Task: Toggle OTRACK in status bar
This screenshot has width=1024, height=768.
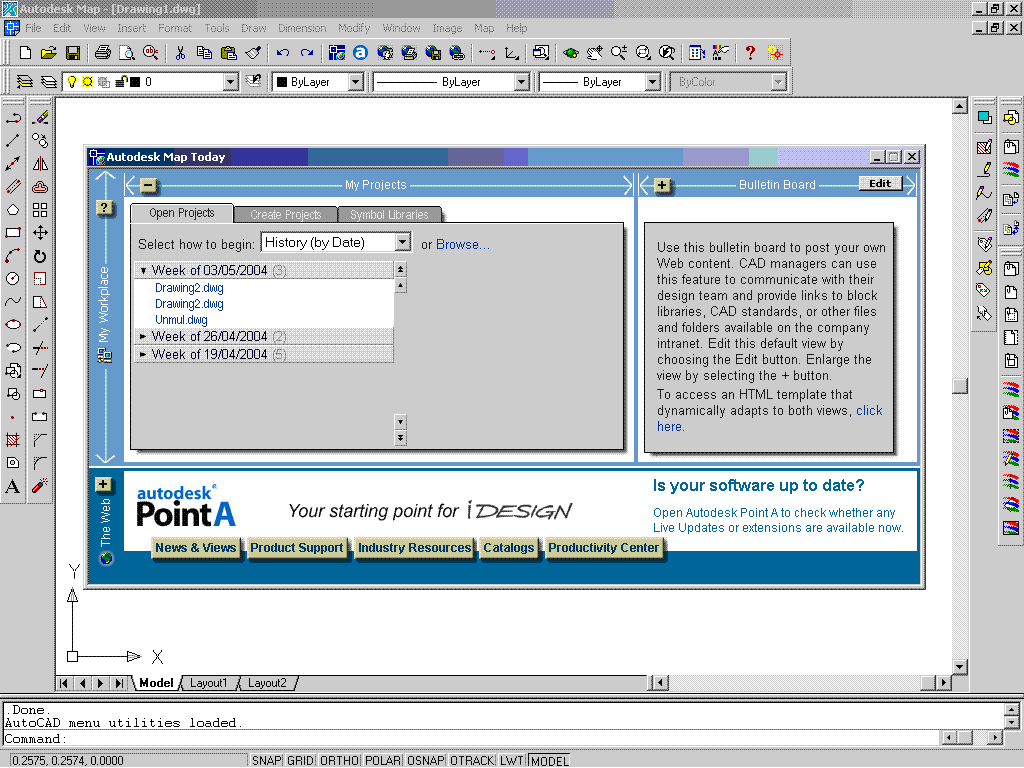Action: (472, 761)
